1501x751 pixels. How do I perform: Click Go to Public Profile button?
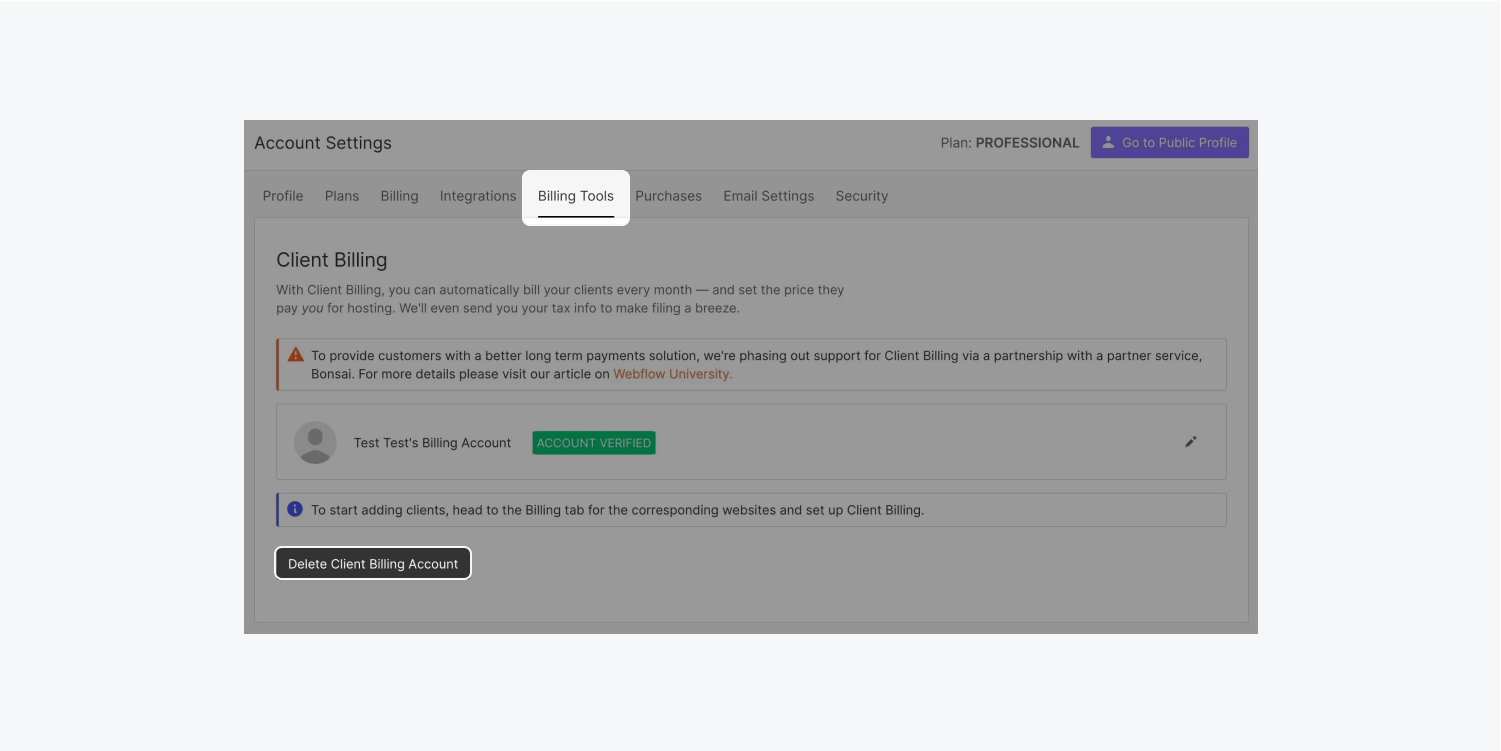click(1169, 142)
